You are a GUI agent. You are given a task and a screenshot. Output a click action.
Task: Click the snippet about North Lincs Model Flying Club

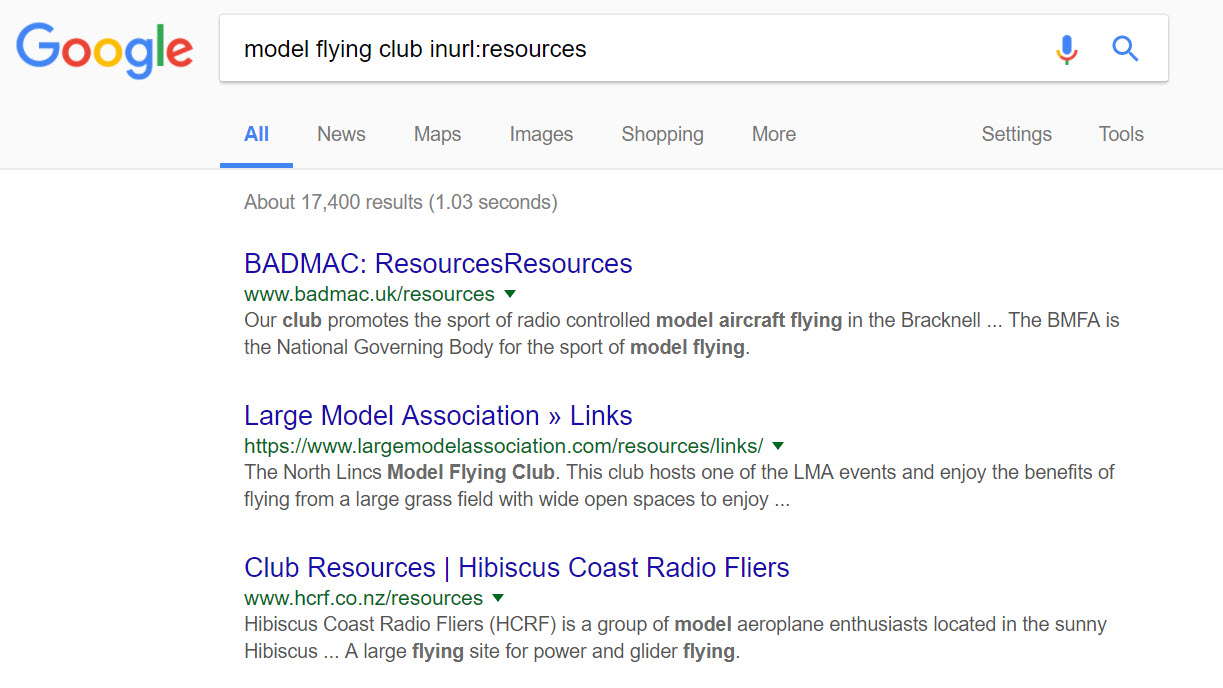(x=679, y=485)
